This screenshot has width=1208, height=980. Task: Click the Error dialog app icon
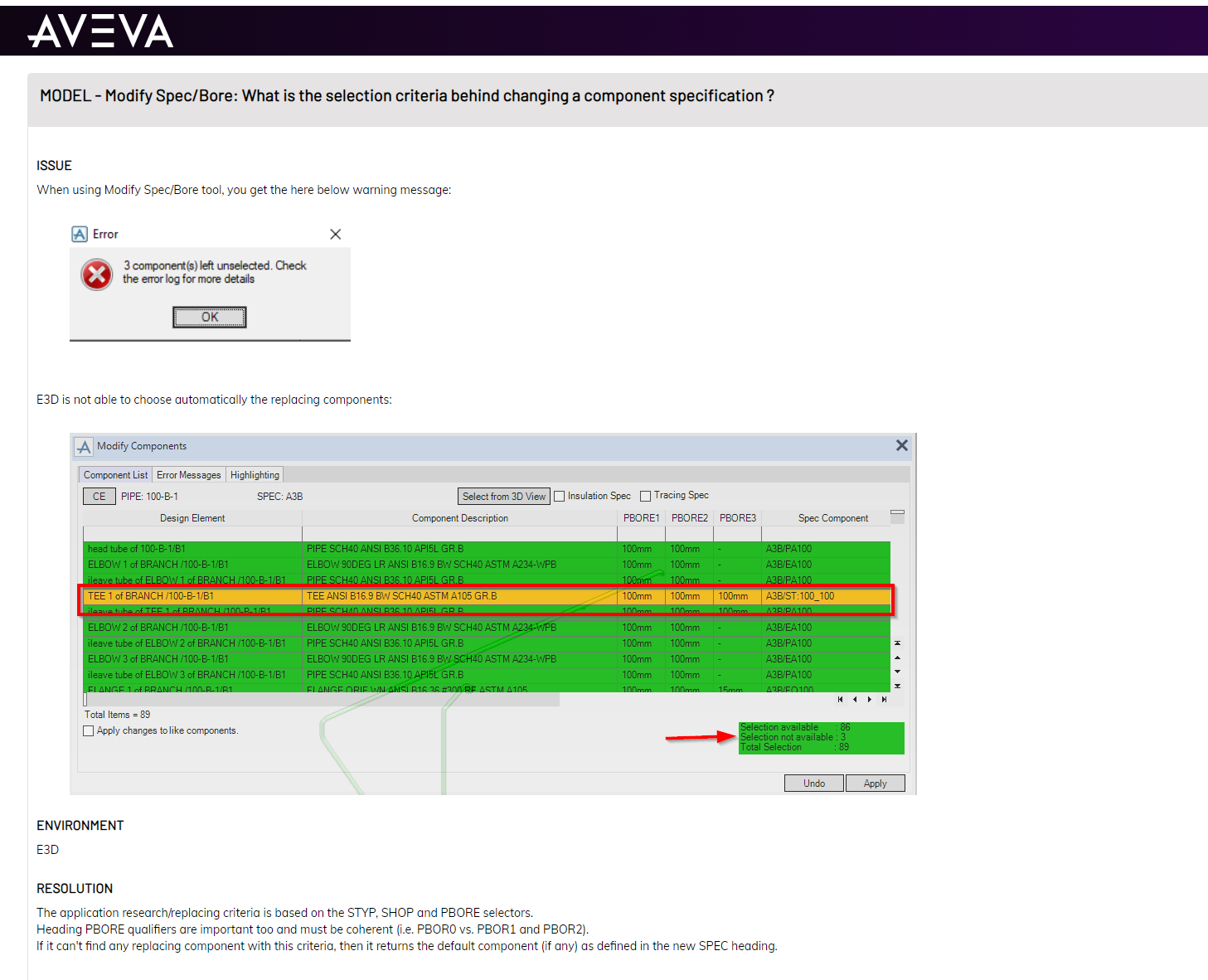click(x=80, y=235)
